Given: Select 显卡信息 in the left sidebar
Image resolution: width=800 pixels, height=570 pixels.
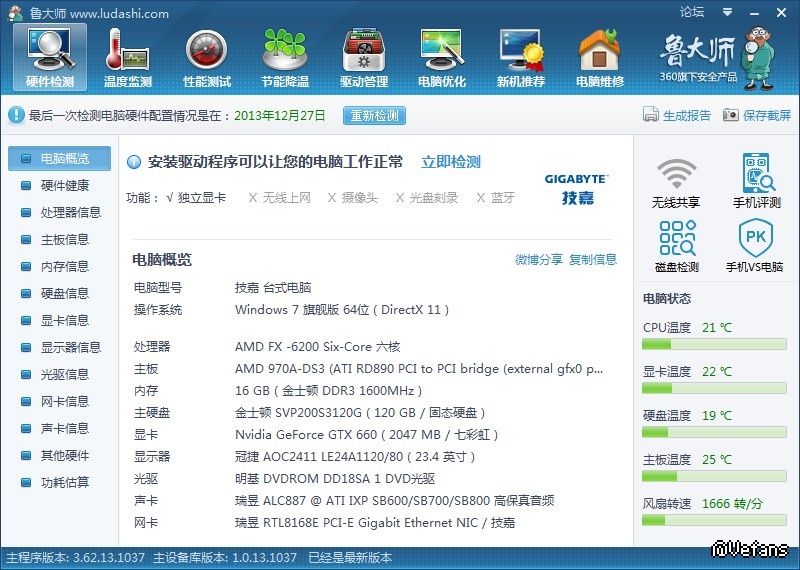Looking at the screenshot, I should pyautogui.click(x=64, y=320).
